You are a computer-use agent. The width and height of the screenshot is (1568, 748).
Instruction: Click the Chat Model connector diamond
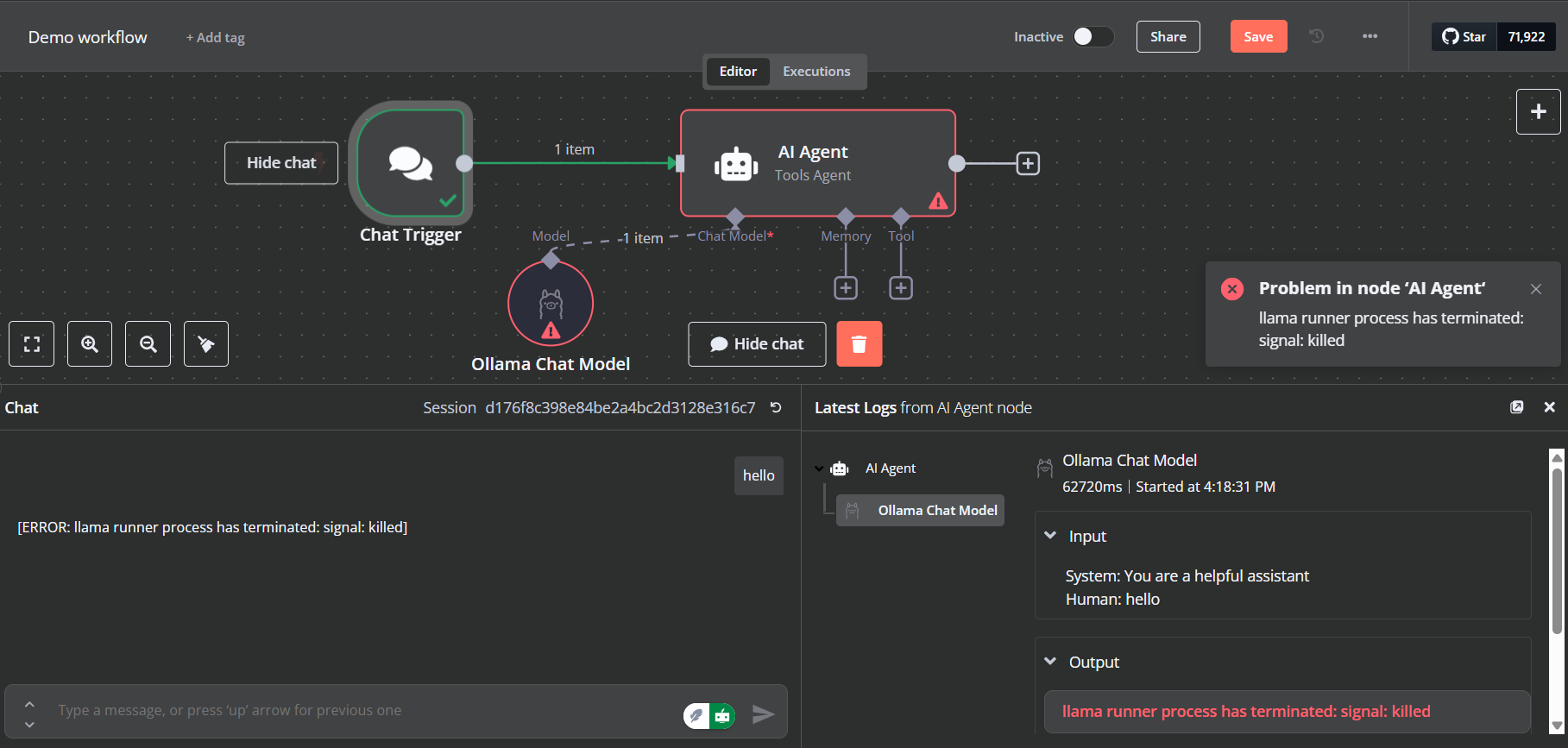click(735, 216)
